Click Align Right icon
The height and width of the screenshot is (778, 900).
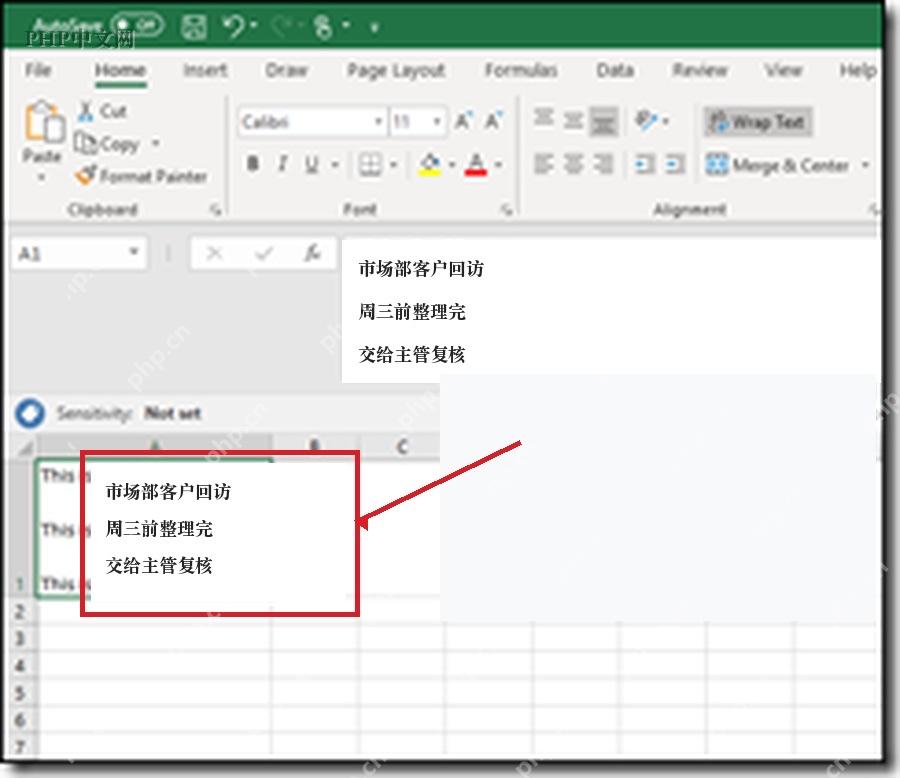(603, 164)
